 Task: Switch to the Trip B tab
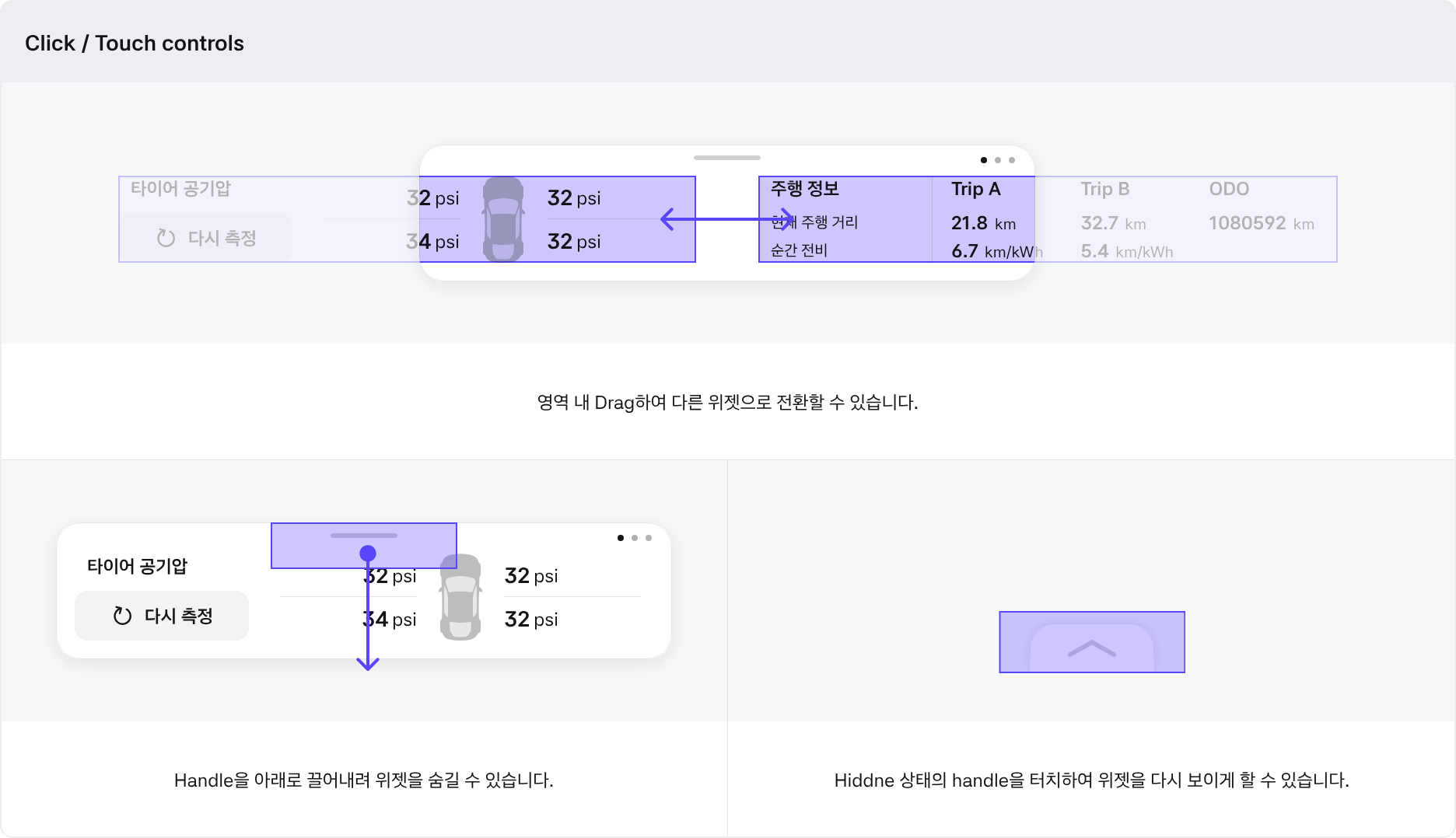(x=1105, y=189)
